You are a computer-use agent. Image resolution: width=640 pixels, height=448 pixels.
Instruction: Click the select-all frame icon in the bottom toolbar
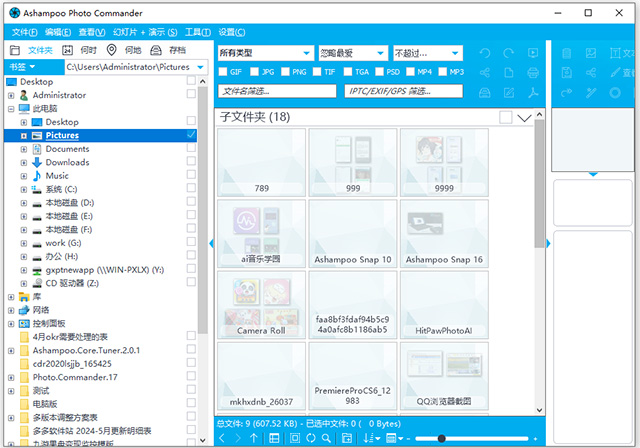pyautogui.click(x=295, y=438)
